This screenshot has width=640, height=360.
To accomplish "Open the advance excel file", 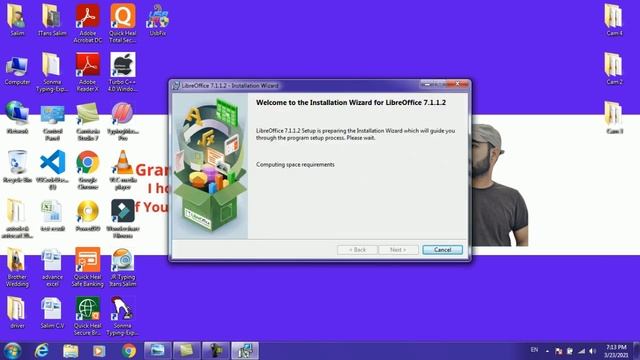I will click(x=52, y=267).
